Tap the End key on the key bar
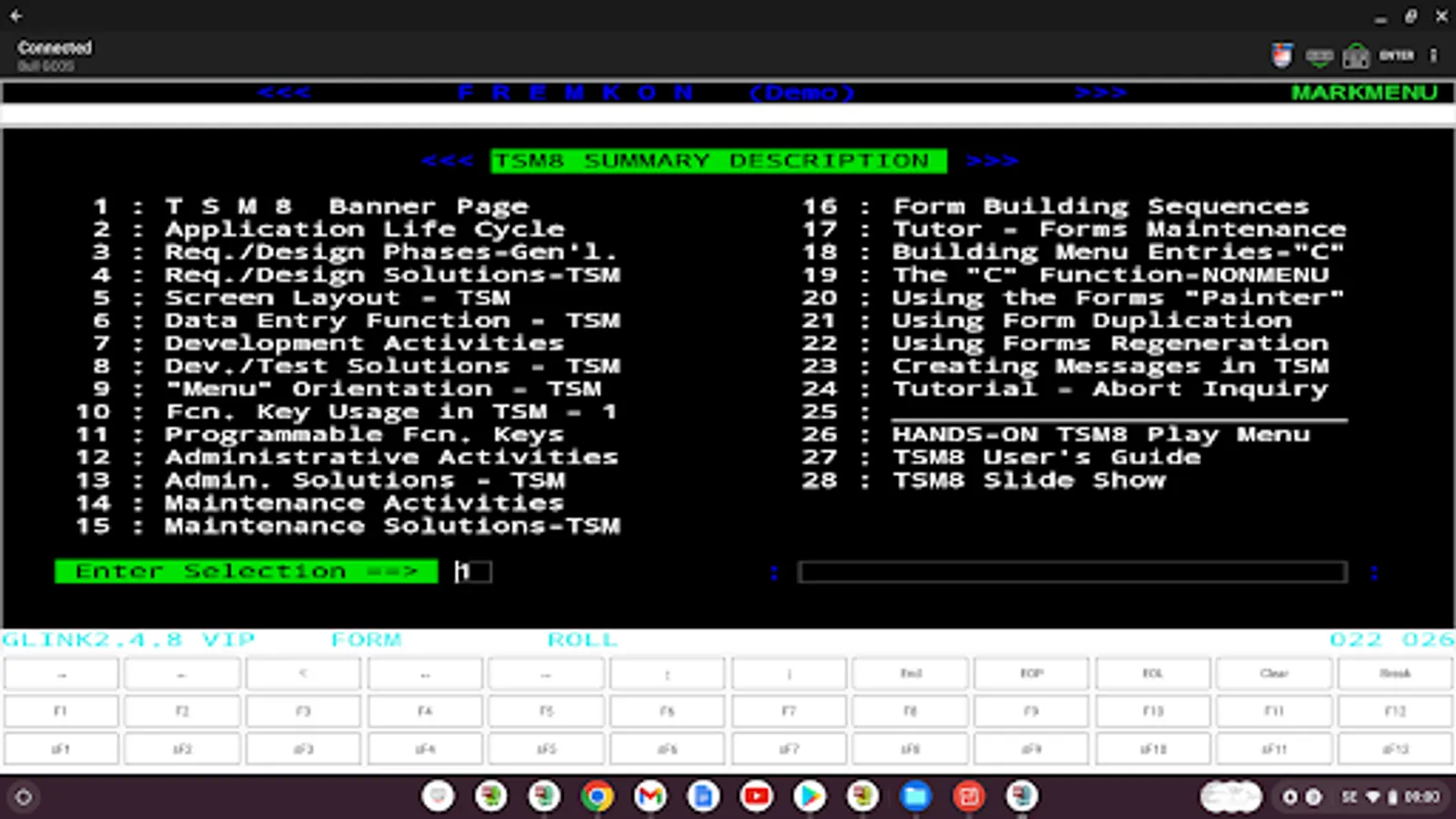 click(x=910, y=673)
